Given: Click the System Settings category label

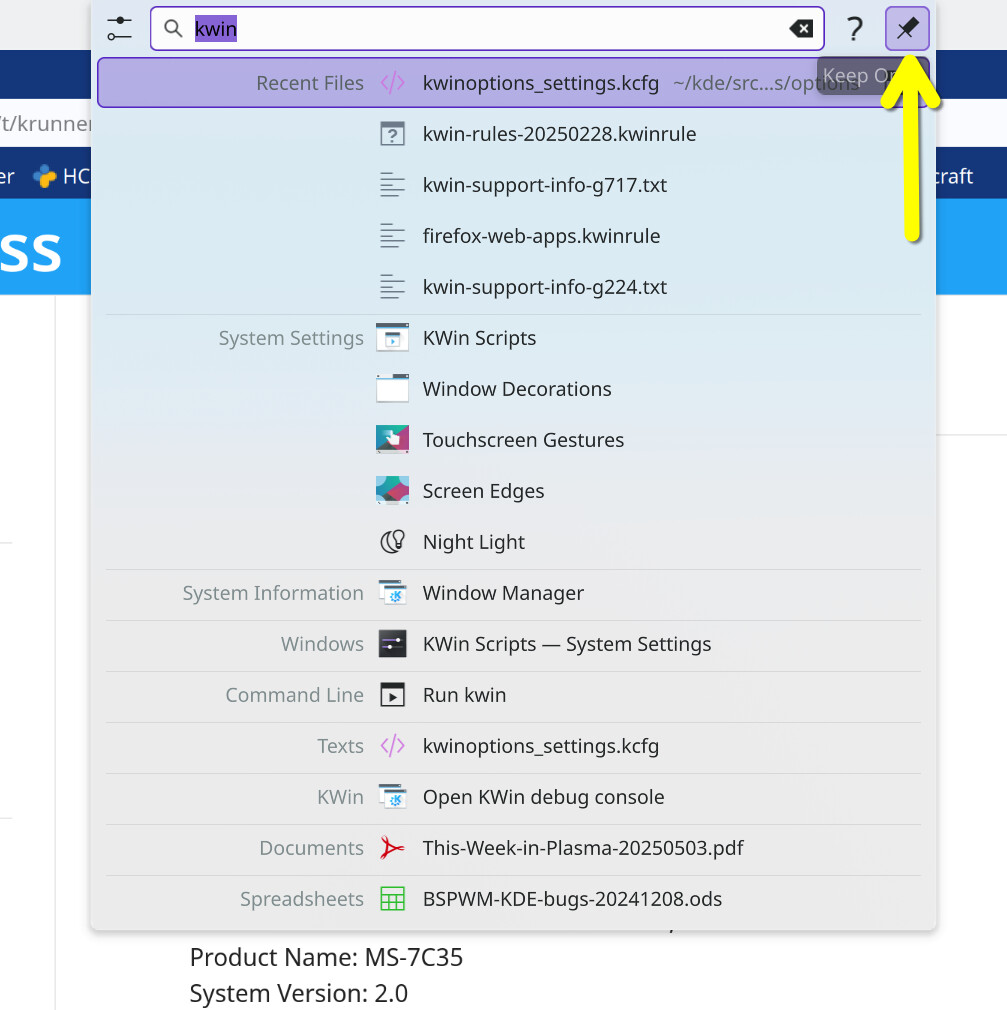Looking at the screenshot, I should click(291, 338).
